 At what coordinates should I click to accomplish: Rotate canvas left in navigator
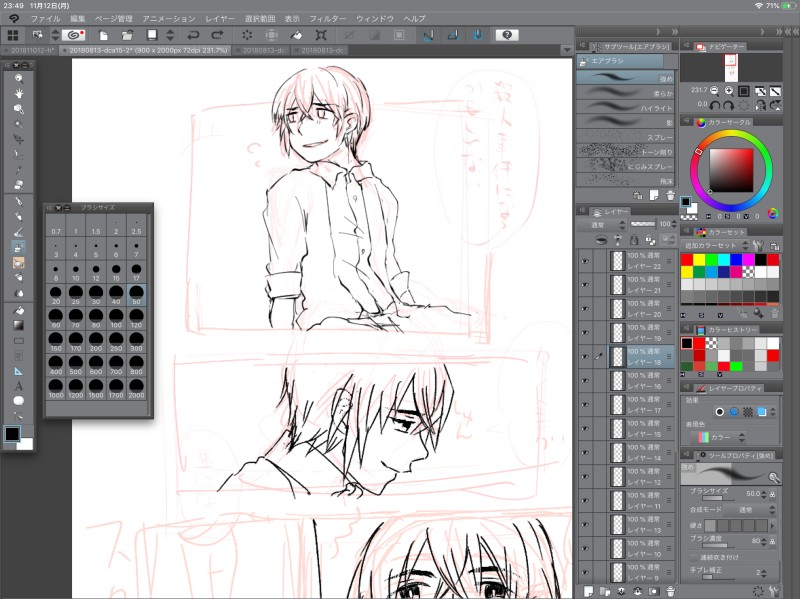point(714,105)
